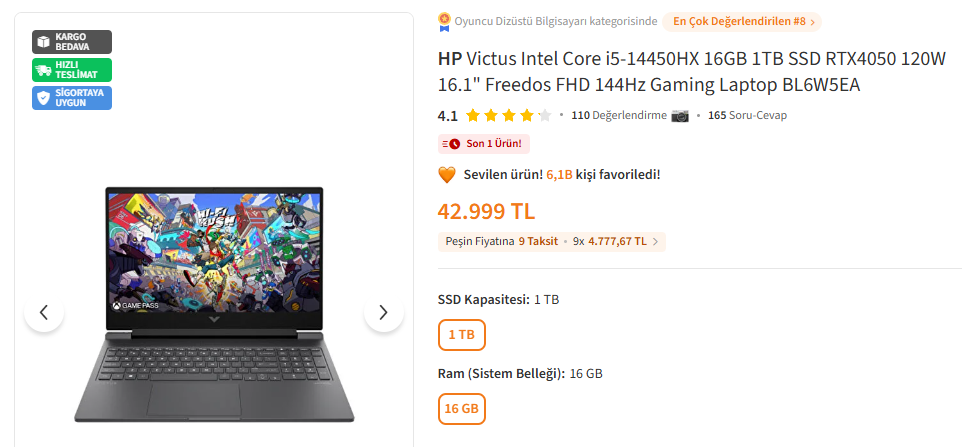
Task: Click the 42.999 TL price
Action: click(x=487, y=211)
